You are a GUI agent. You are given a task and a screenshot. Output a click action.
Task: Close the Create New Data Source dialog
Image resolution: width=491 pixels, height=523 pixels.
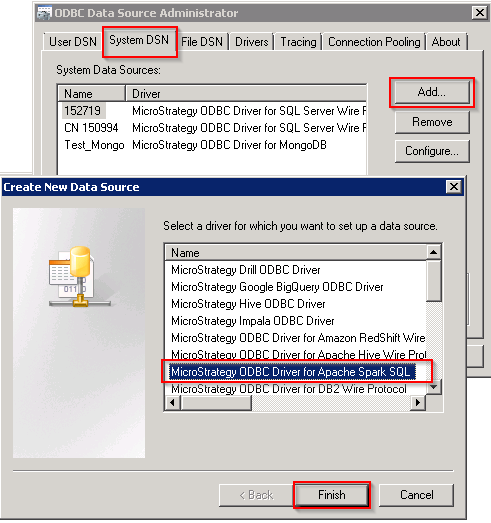pyautogui.click(x=454, y=186)
